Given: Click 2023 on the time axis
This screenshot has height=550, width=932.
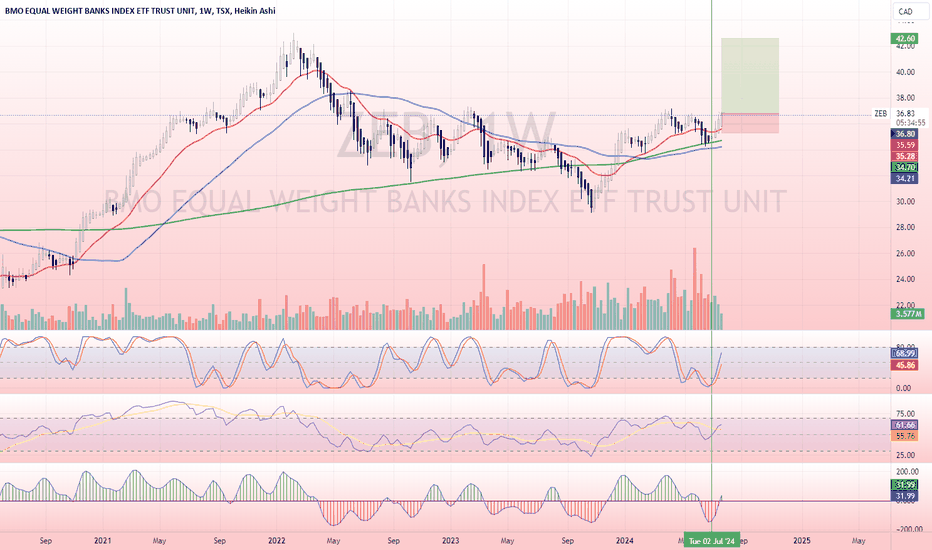Looking at the screenshot, I should point(451,541).
